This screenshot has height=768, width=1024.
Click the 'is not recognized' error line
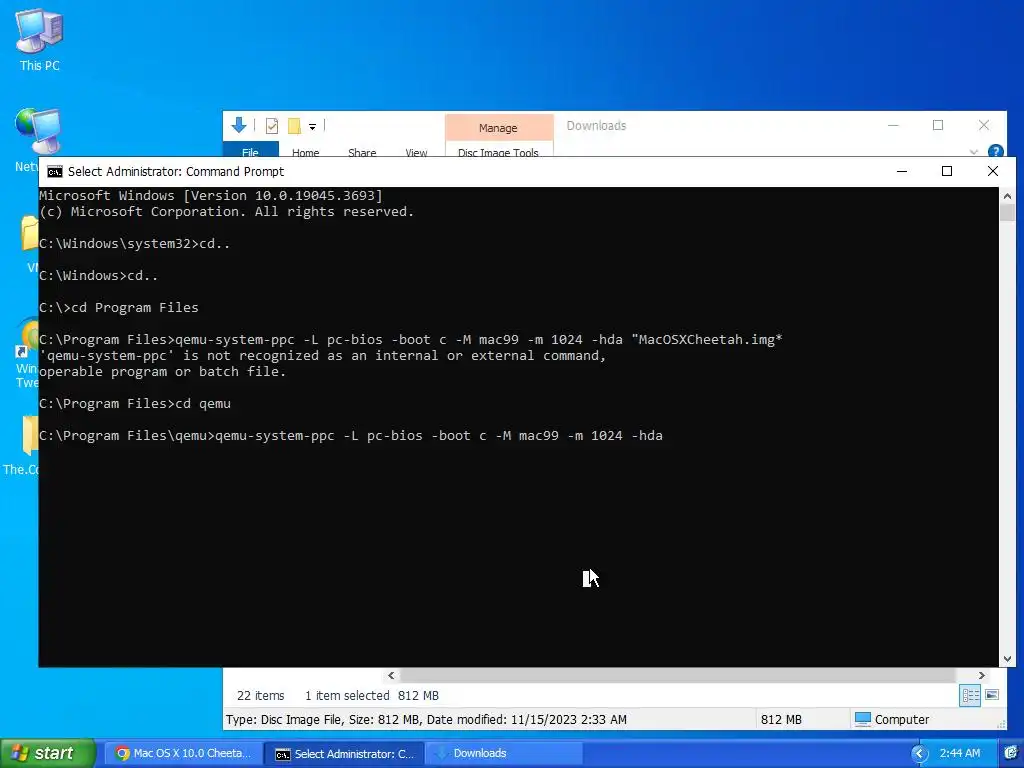pyautogui.click(x=323, y=356)
